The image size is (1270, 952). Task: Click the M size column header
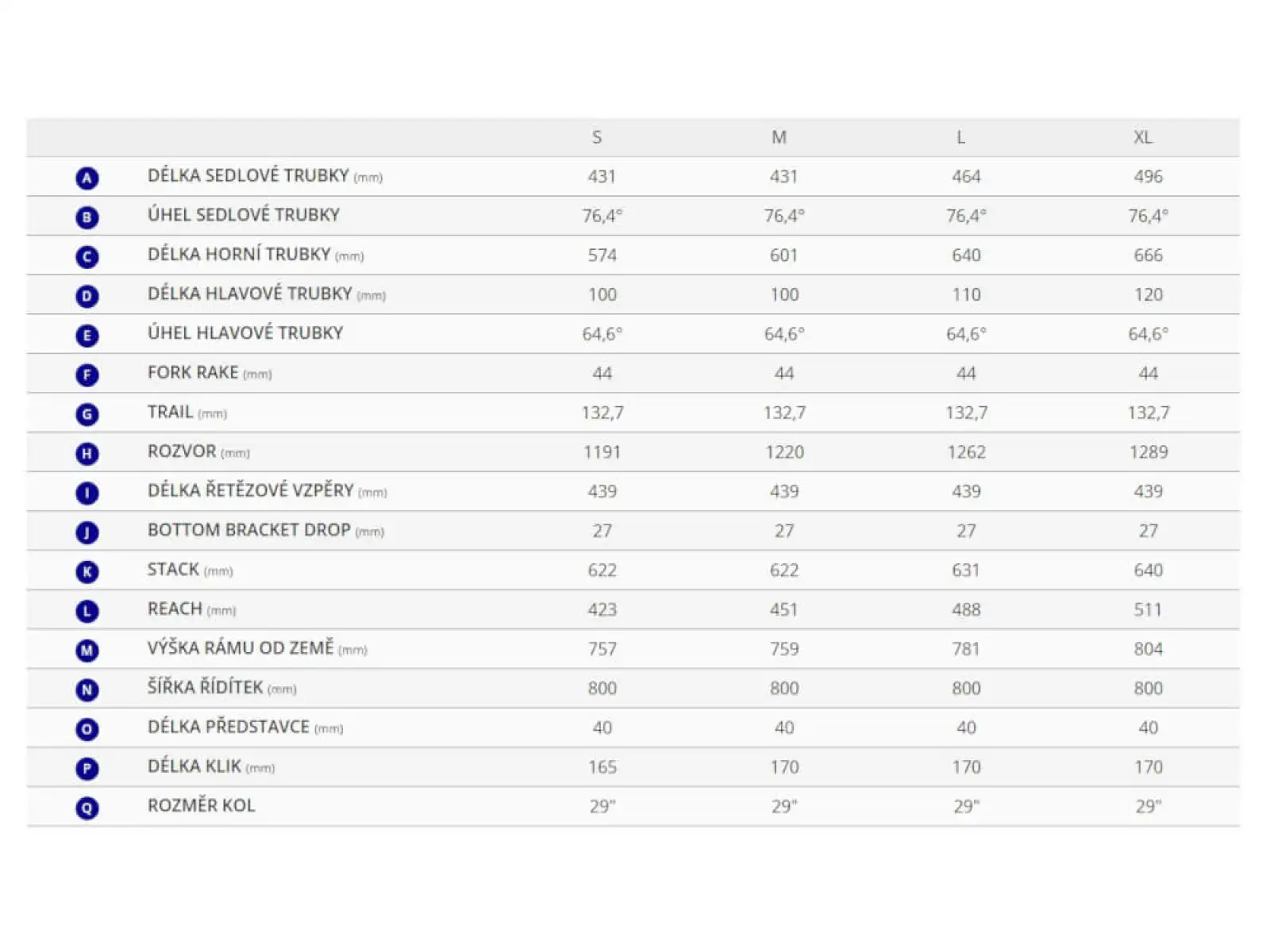click(x=779, y=137)
